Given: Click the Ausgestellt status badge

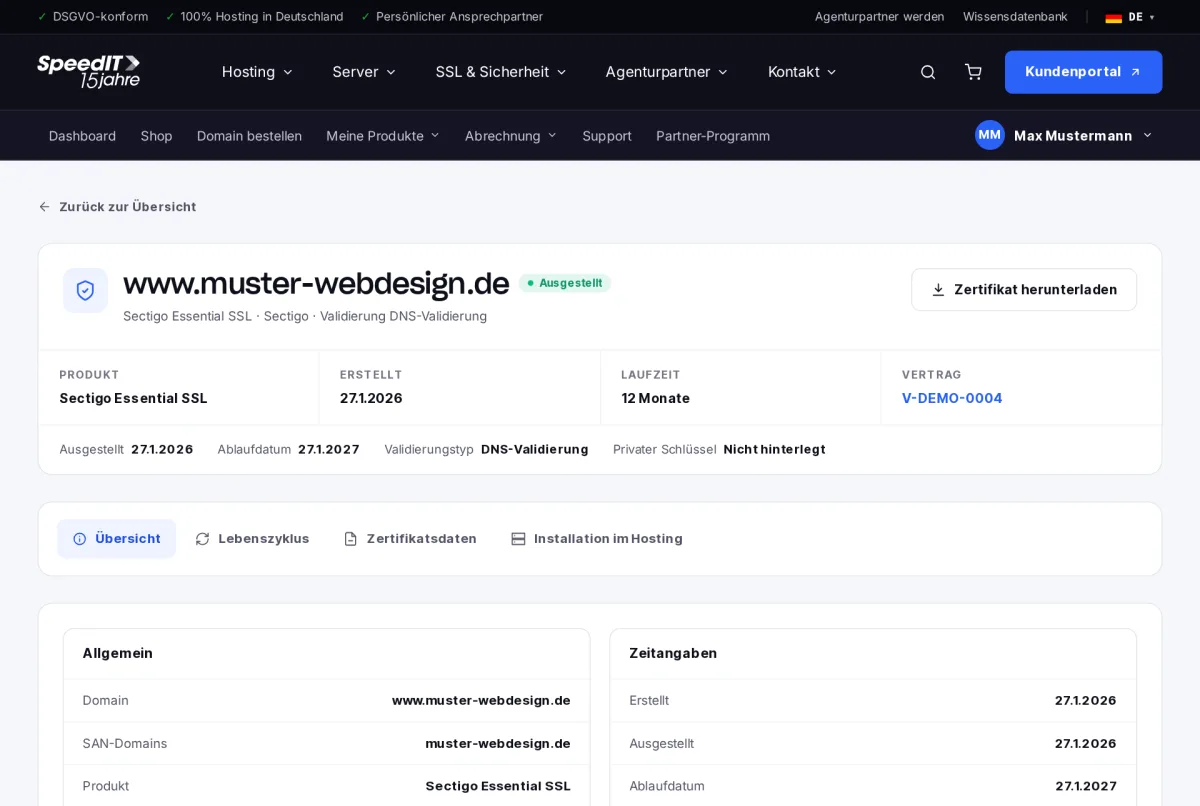Looking at the screenshot, I should (x=565, y=283).
